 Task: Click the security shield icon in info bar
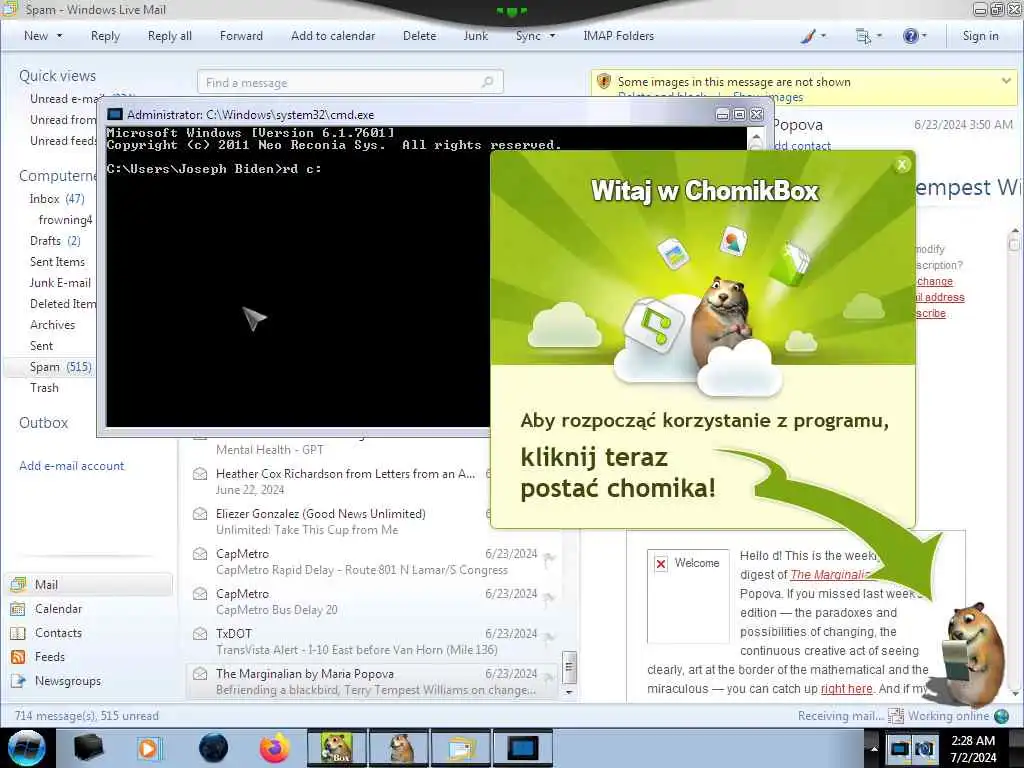coord(604,82)
